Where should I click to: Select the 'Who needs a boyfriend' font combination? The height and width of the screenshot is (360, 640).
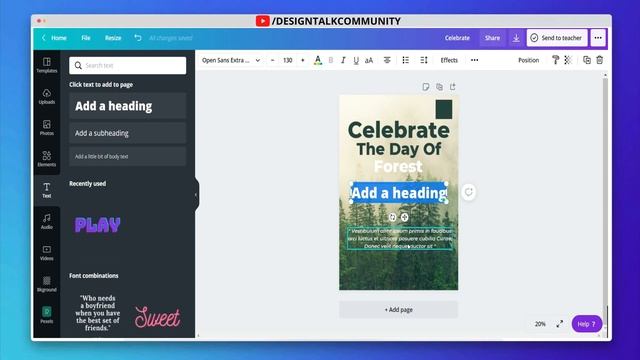click(x=98, y=313)
